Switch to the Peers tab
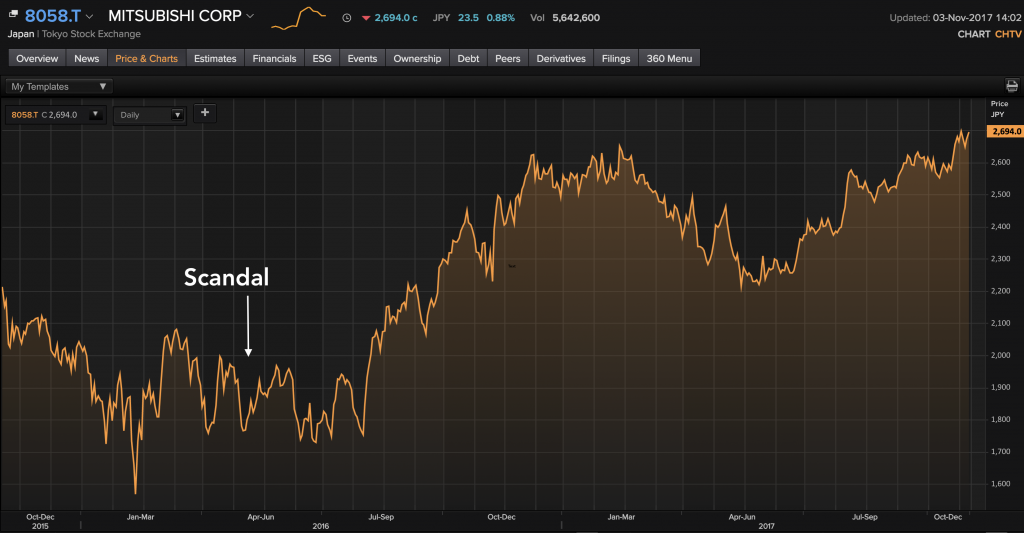The height and width of the screenshot is (533, 1024). point(507,58)
